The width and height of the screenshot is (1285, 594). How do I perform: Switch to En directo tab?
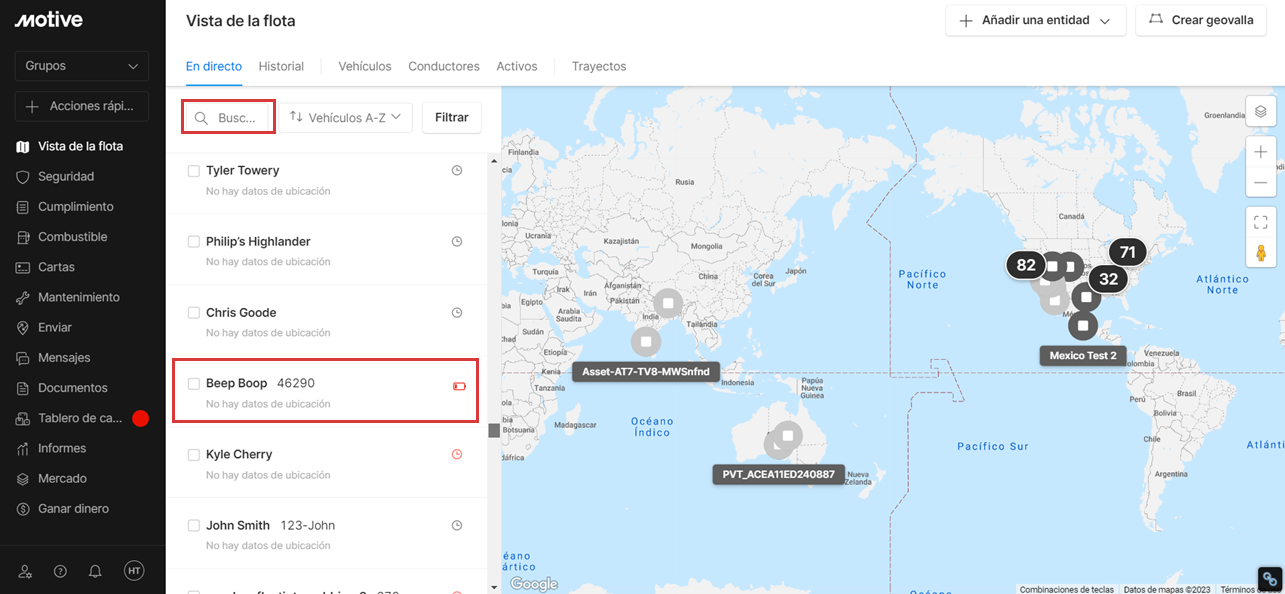214,66
